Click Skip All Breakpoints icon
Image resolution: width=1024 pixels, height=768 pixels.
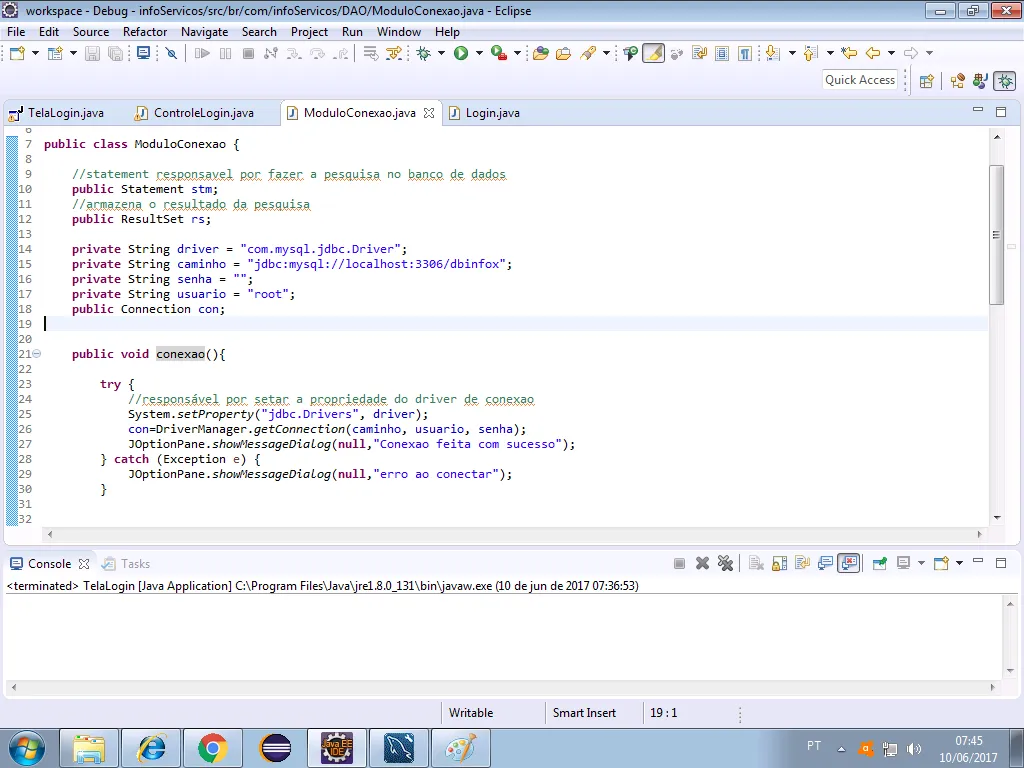click(x=170, y=53)
